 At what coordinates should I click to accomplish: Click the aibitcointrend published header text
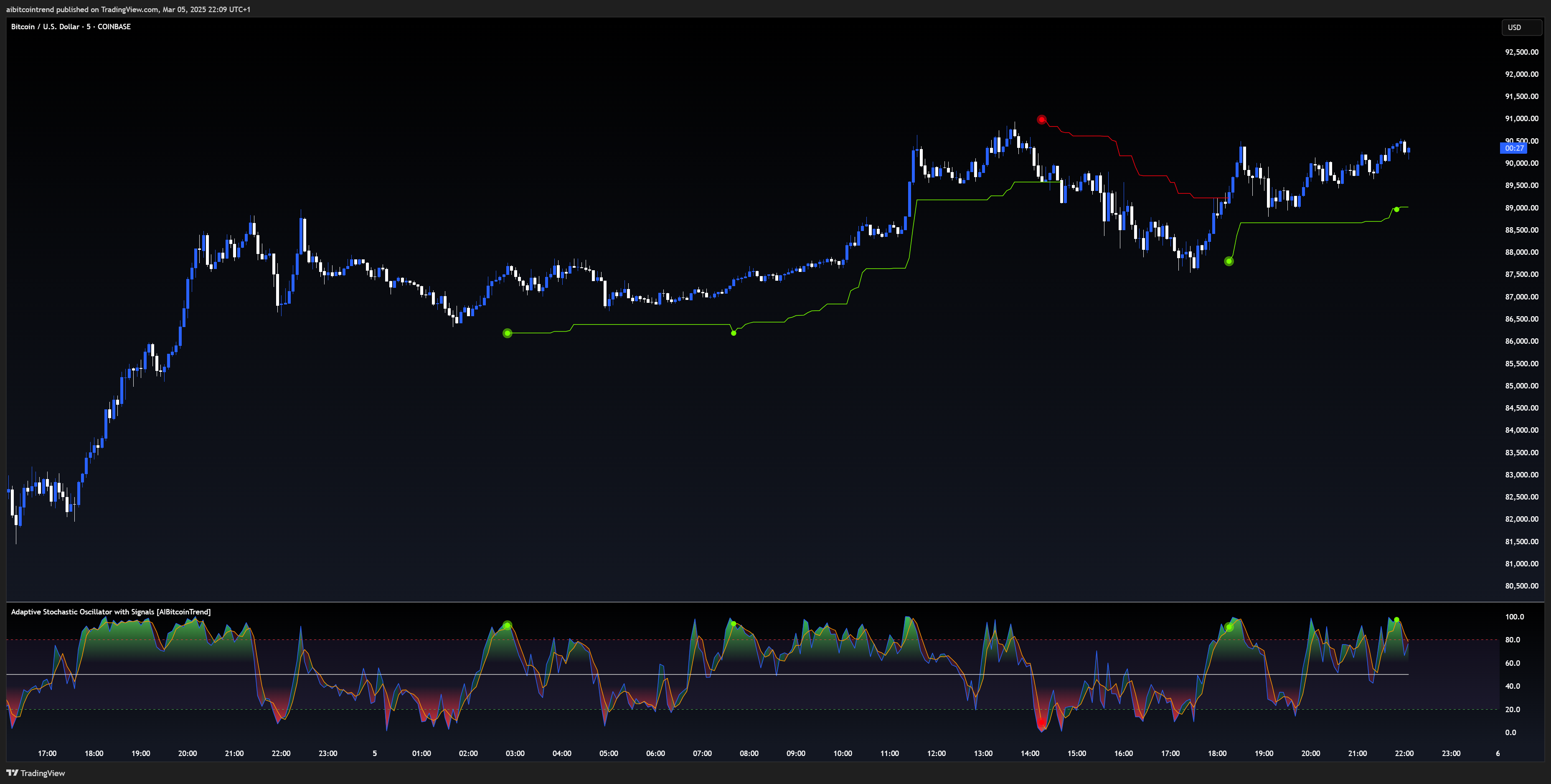(128, 9)
